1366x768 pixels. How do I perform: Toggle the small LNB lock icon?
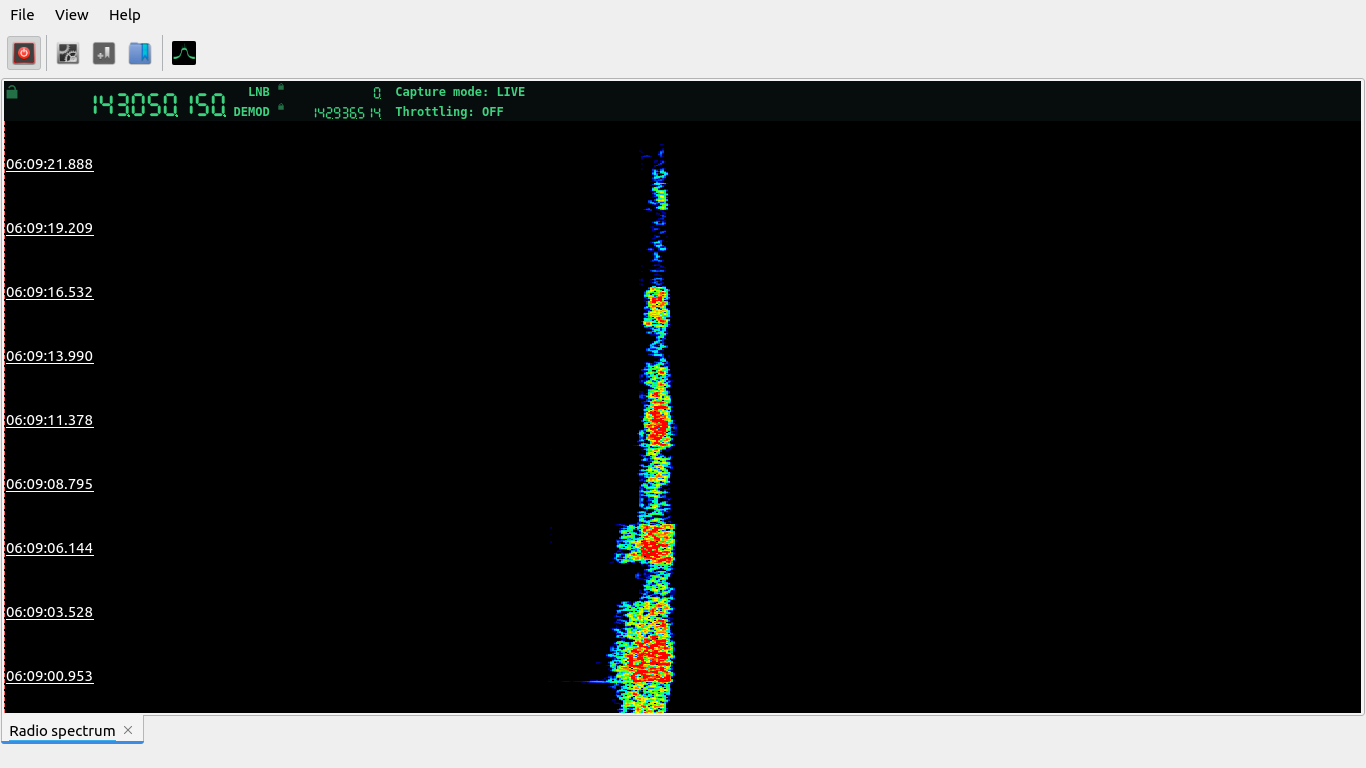tap(281, 87)
